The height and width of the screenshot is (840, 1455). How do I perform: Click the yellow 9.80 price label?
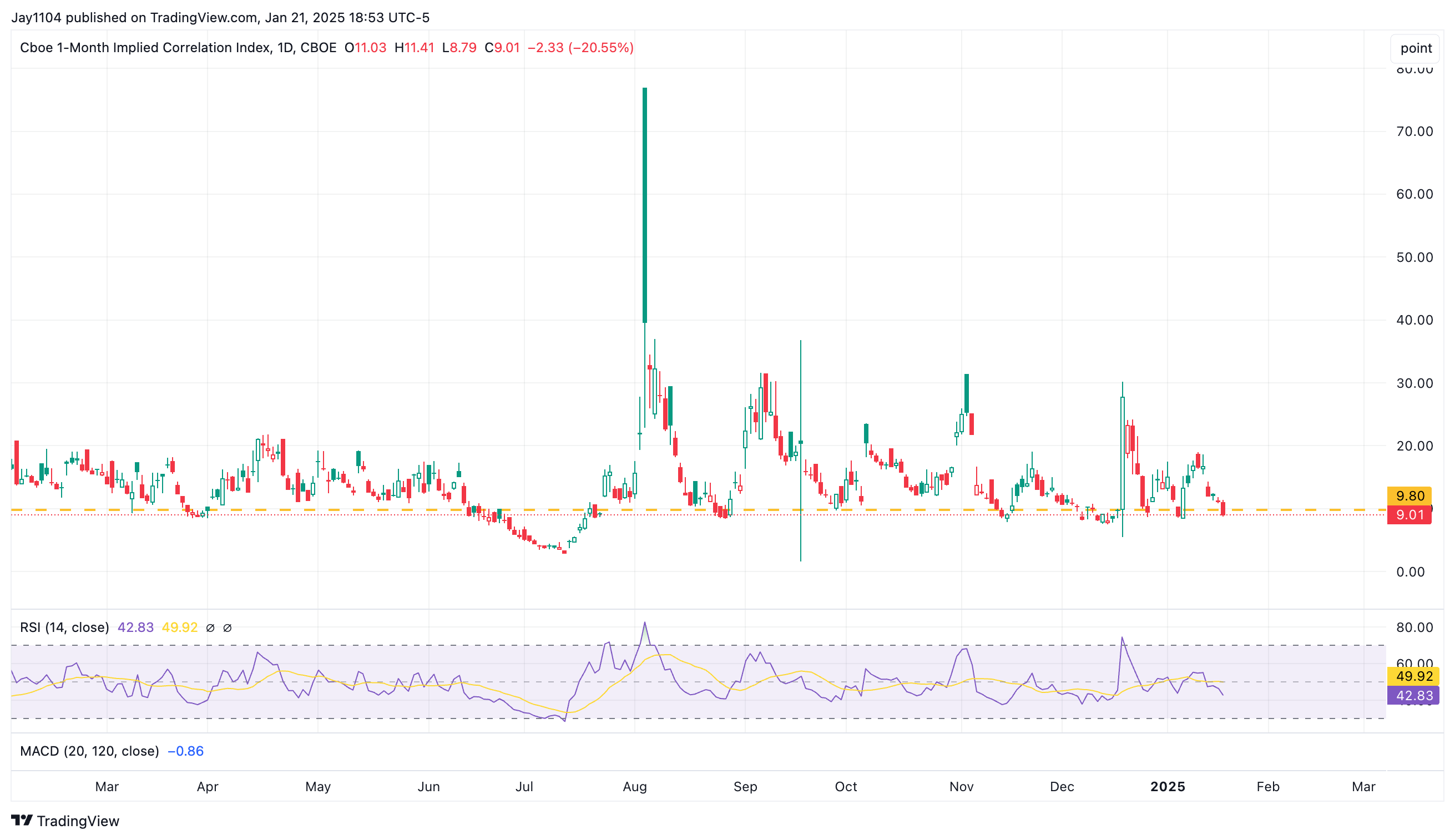(1409, 495)
